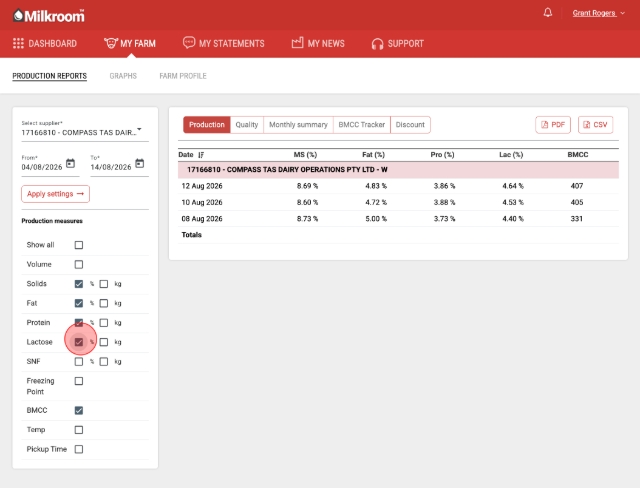Click the My News chart icon
640x488 pixels.
(297, 42)
